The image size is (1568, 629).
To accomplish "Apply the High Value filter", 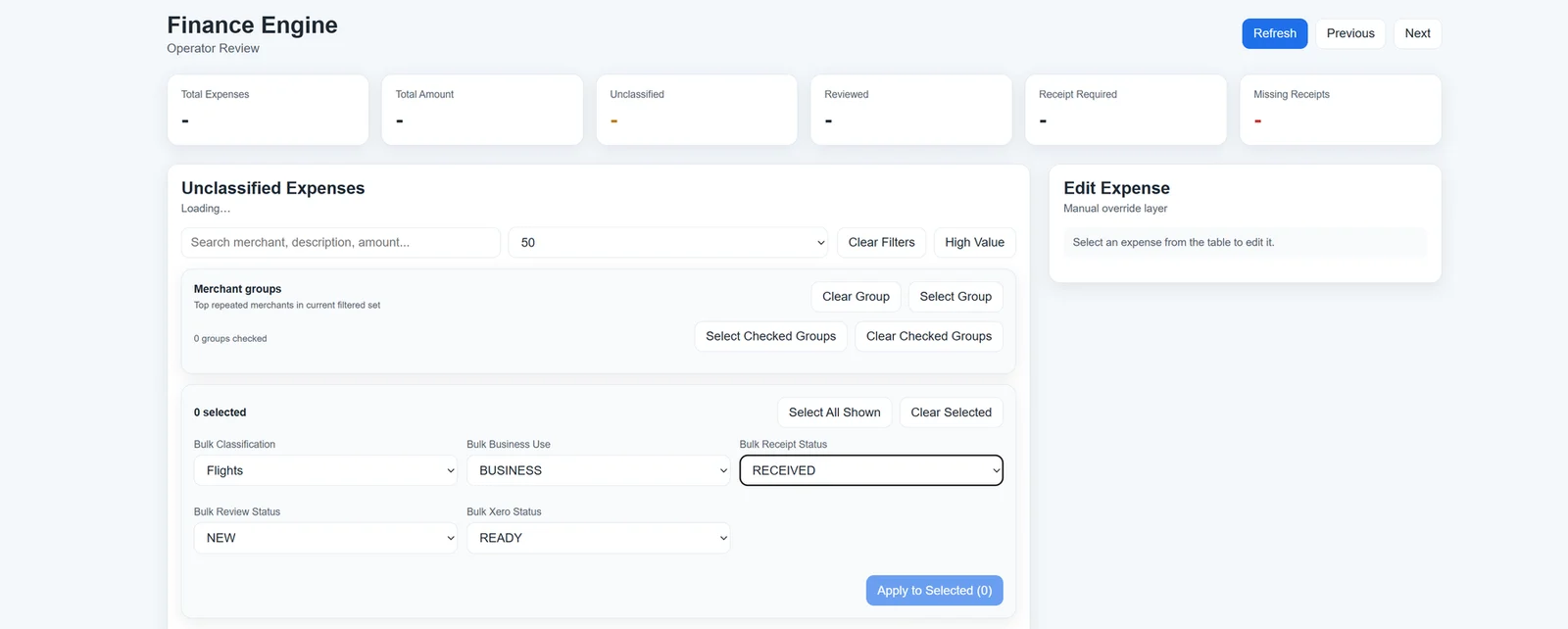I will 974,242.
